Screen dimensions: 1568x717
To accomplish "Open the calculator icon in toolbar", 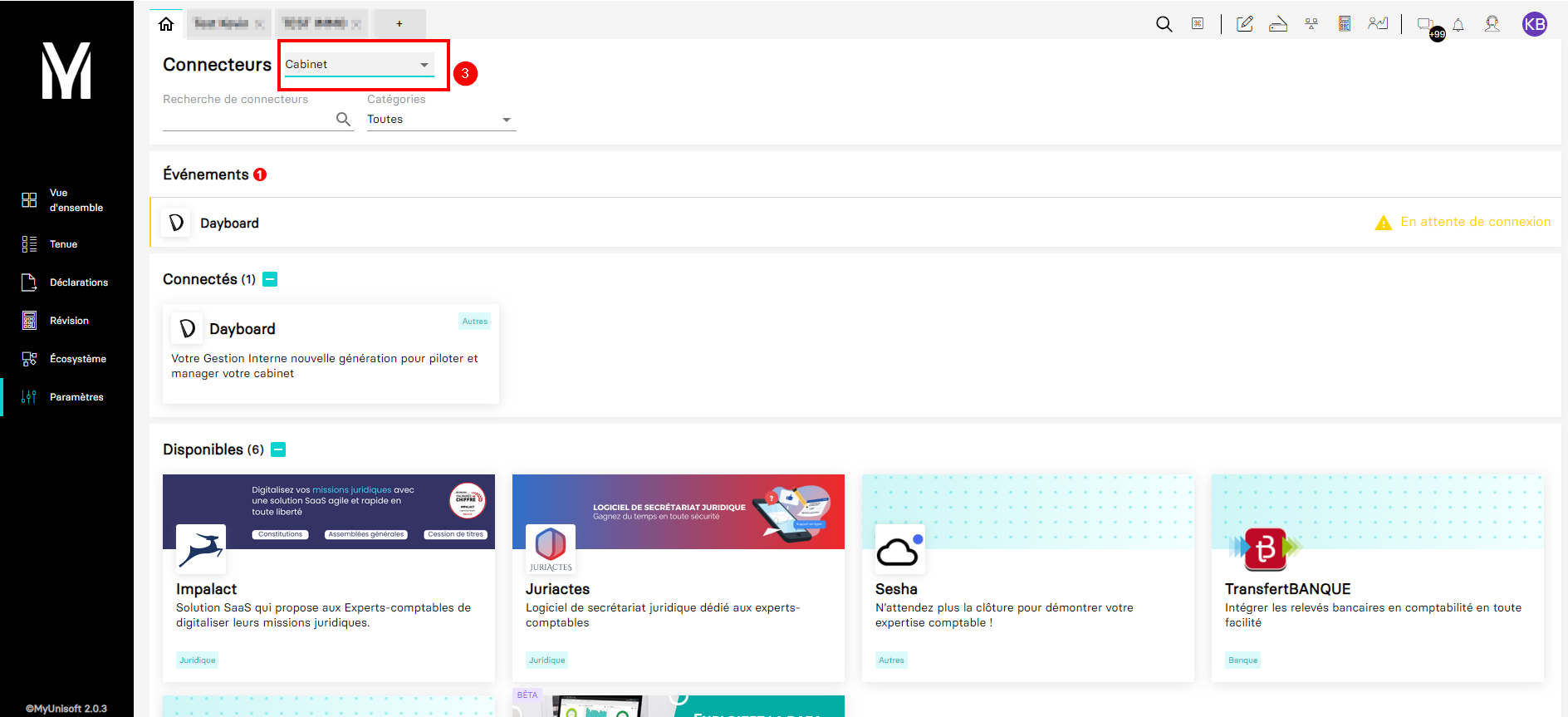I will [x=1345, y=24].
